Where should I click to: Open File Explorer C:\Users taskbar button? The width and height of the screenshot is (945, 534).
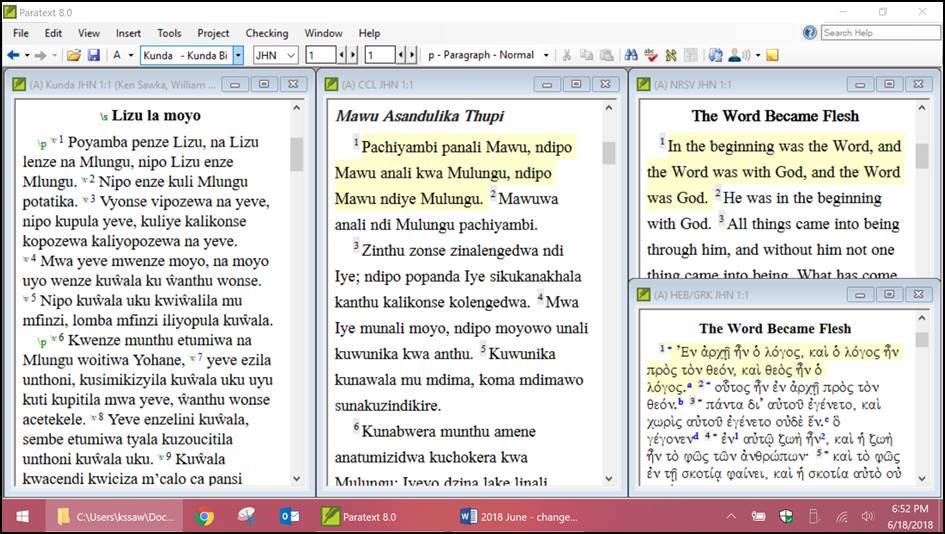pos(116,517)
